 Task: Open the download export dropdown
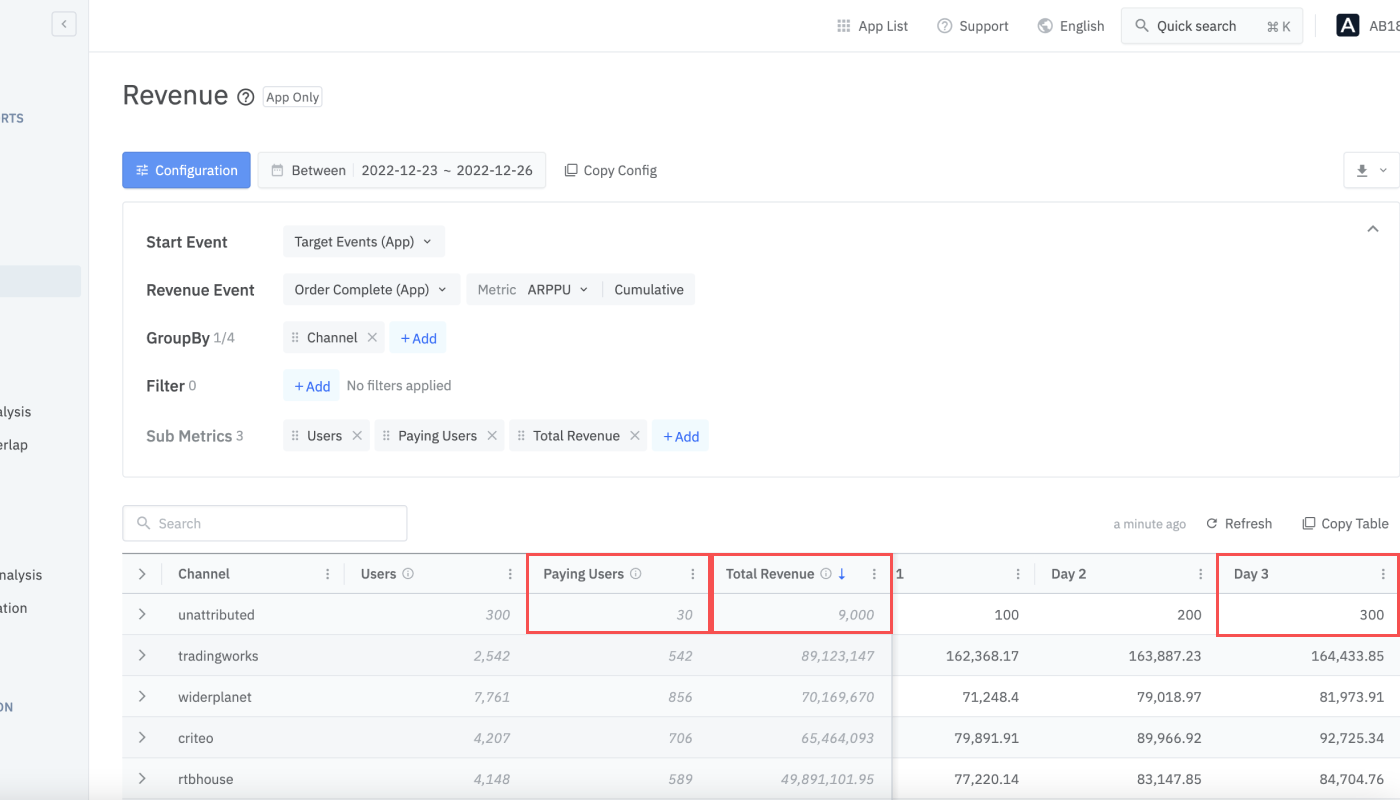pos(1371,170)
